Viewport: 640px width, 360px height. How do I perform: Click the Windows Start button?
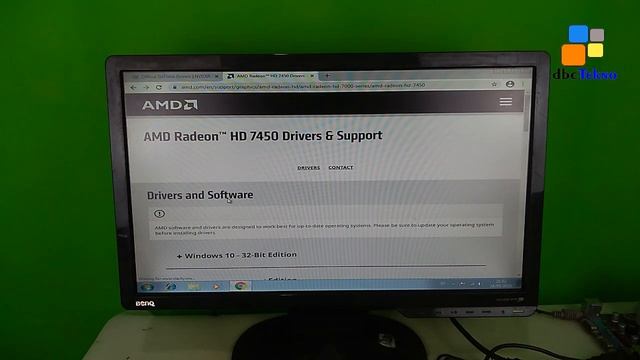(x=147, y=287)
